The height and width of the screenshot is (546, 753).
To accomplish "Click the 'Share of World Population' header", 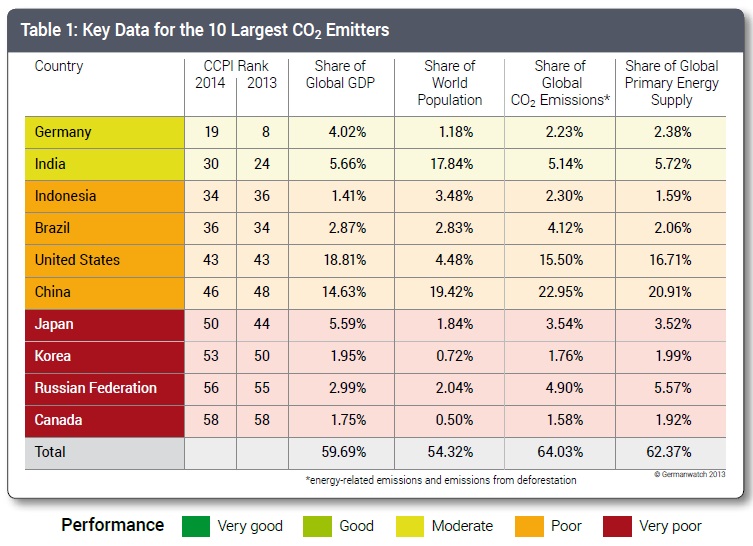I will (x=450, y=83).
